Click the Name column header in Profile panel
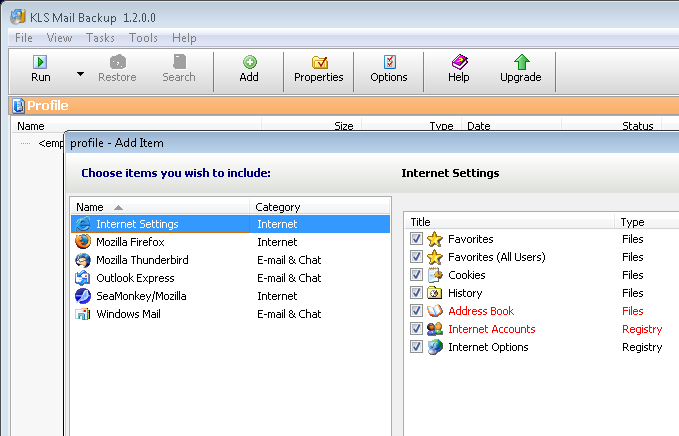 pyautogui.click(x=137, y=126)
